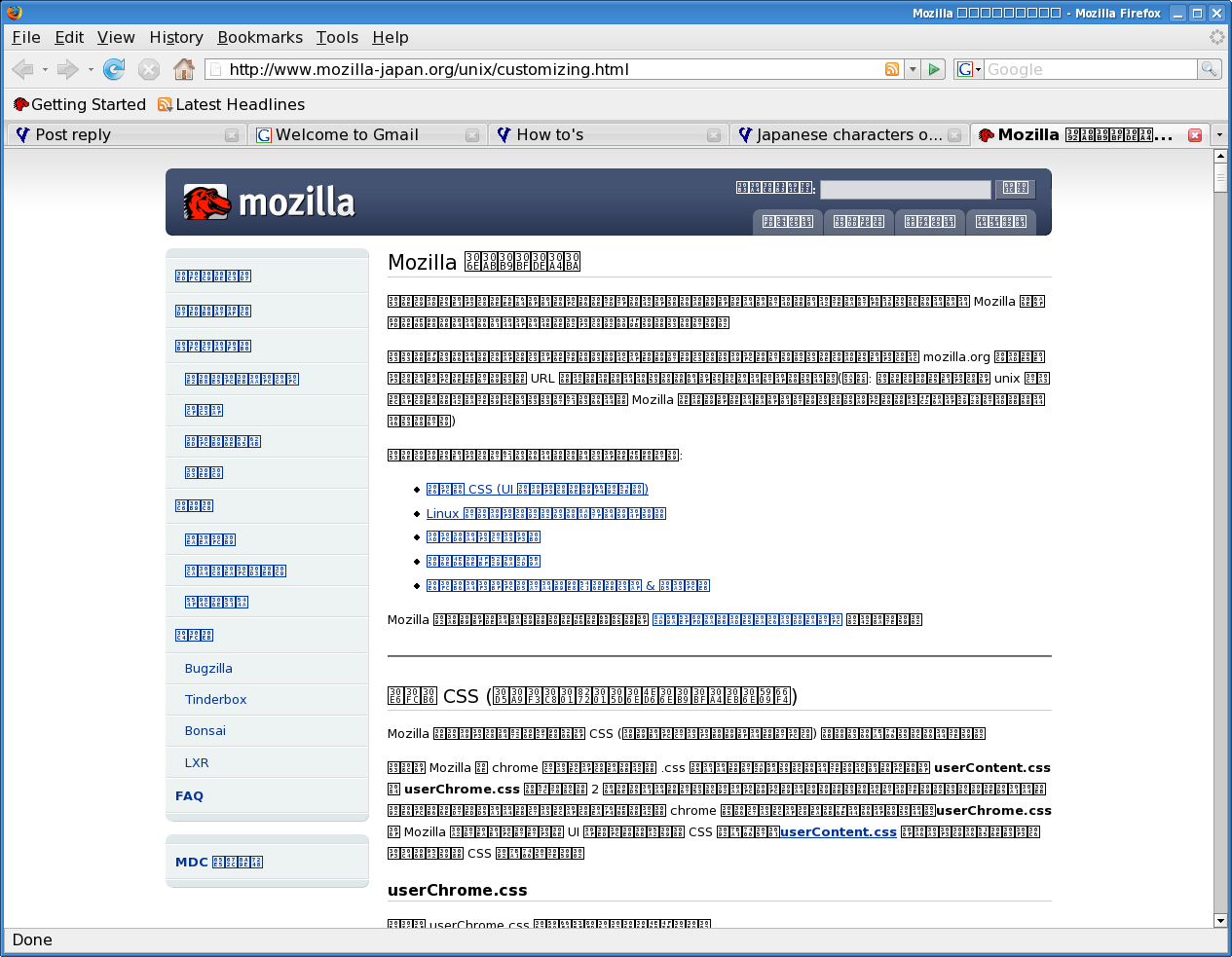Close the Japanese characters tab
This screenshot has width=1232, height=957.
point(954,135)
